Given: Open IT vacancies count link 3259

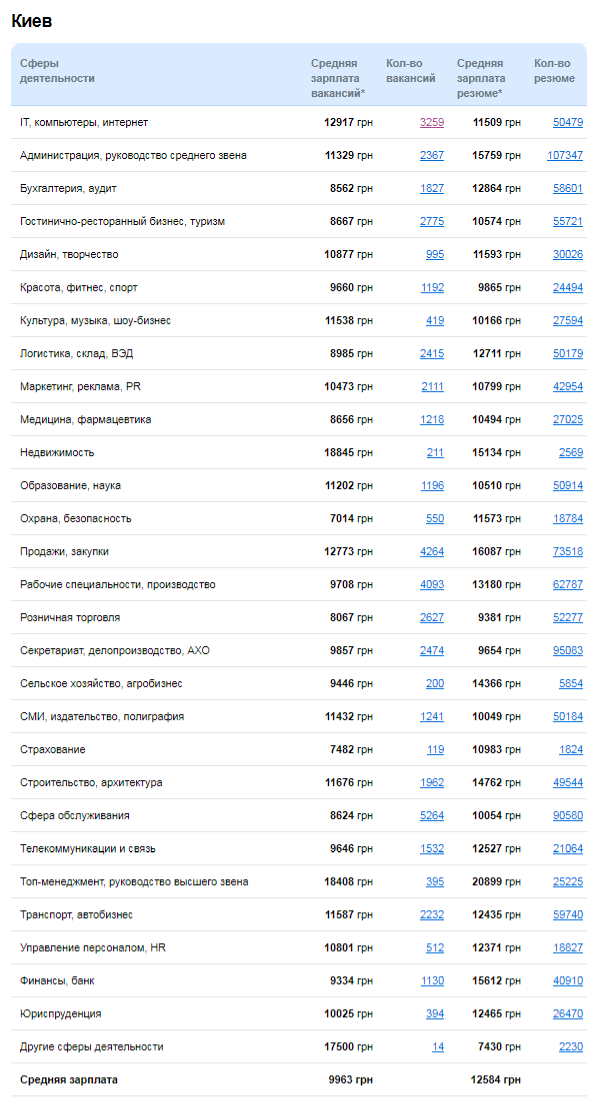Looking at the screenshot, I should click(432, 122).
